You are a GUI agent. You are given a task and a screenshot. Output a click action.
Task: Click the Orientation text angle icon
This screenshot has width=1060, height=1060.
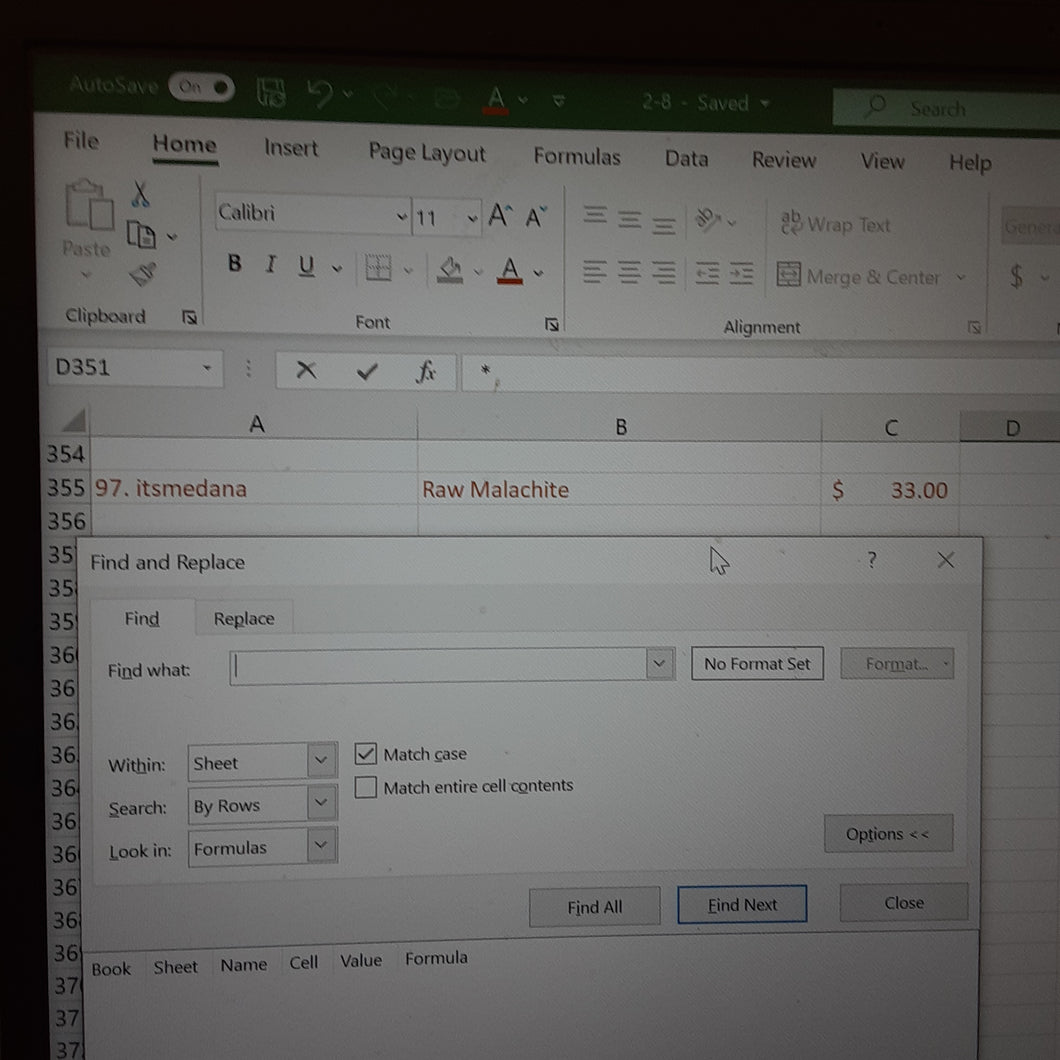click(x=707, y=220)
